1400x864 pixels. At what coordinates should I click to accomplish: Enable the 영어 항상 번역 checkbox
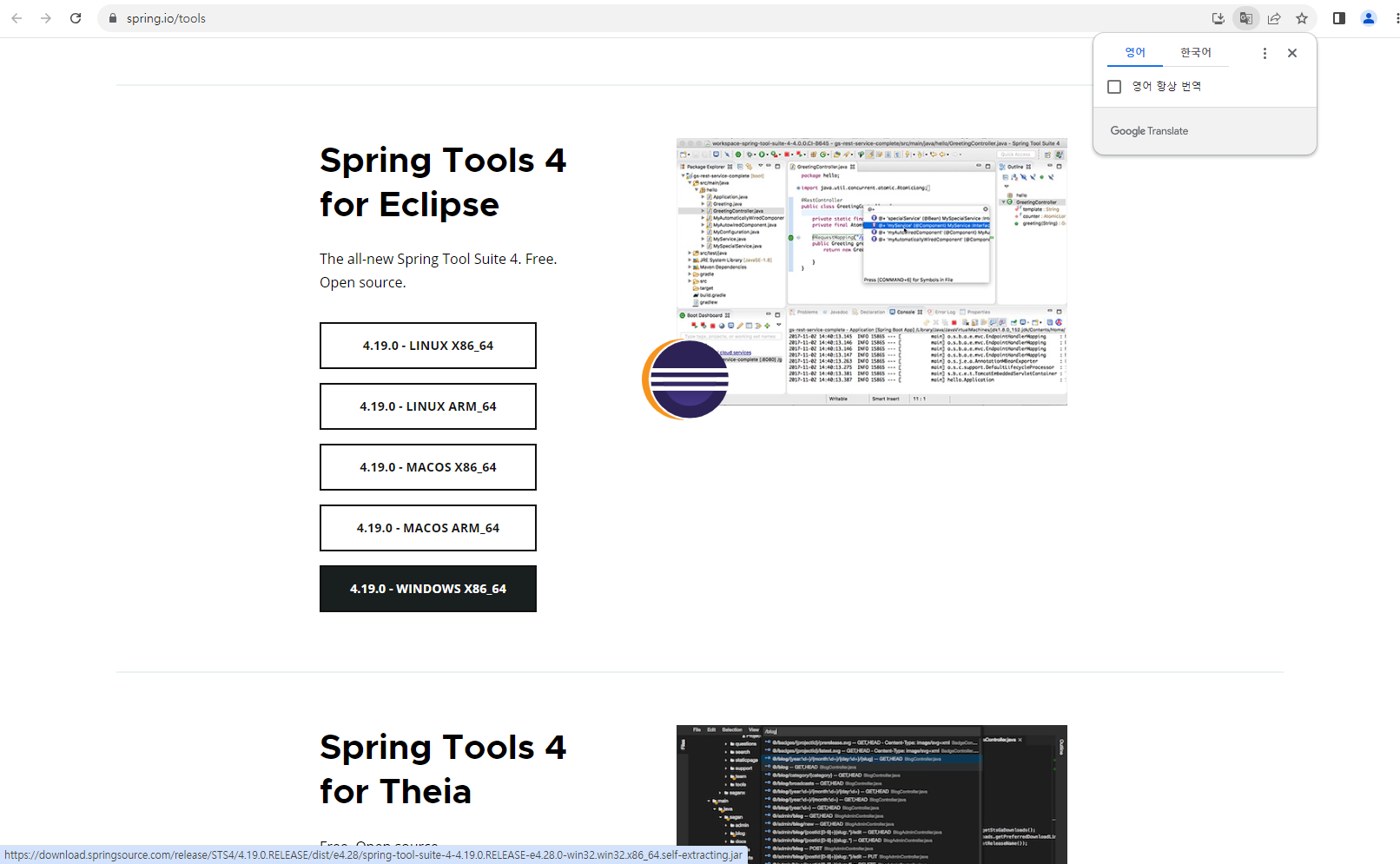tap(1115, 86)
